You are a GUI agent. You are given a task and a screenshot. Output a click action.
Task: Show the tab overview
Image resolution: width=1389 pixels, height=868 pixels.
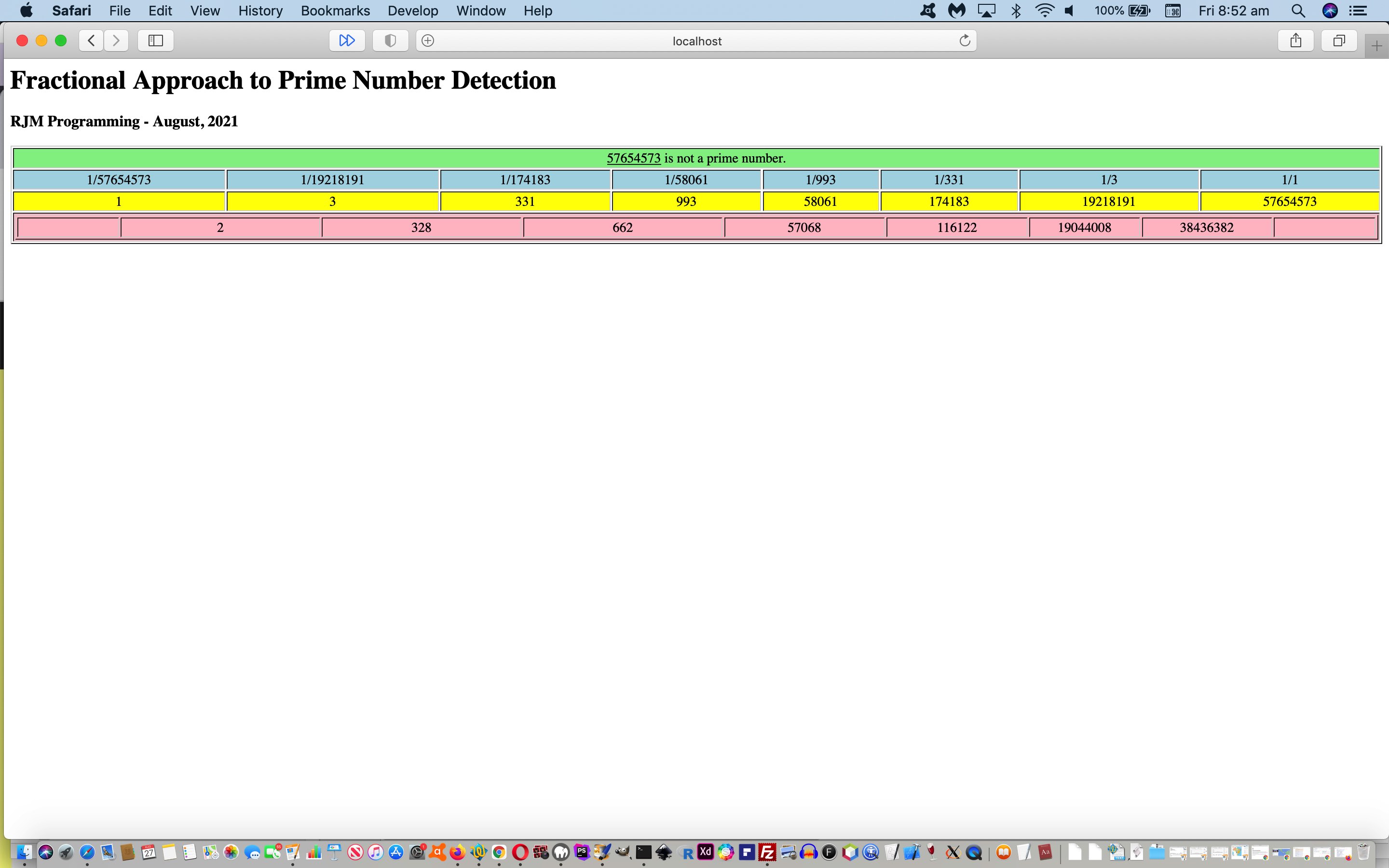coord(1338,41)
